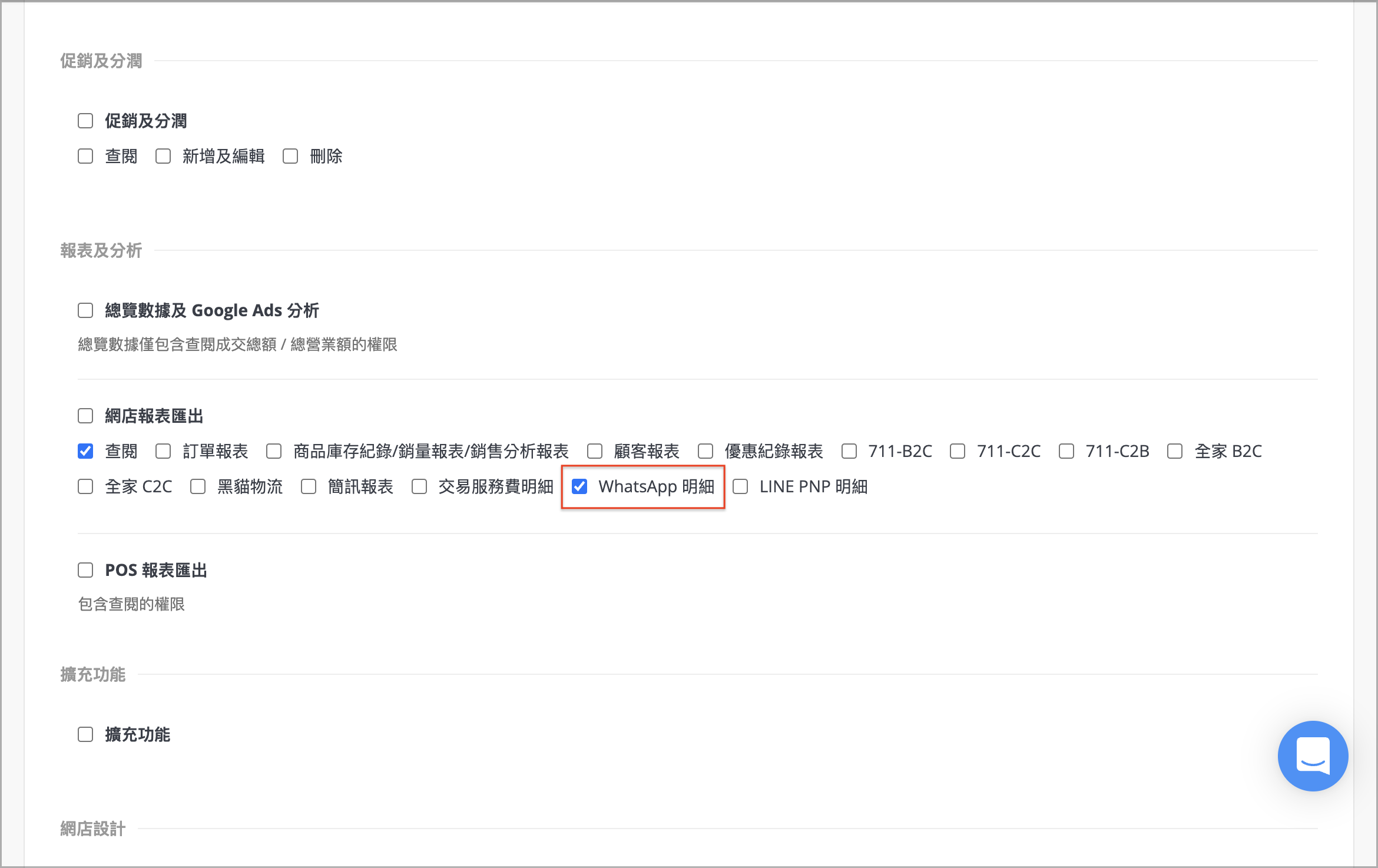This screenshot has height=868, width=1378.
Task: Enable the LINE PNP 明細 checkbox
Action: point(740,486)
